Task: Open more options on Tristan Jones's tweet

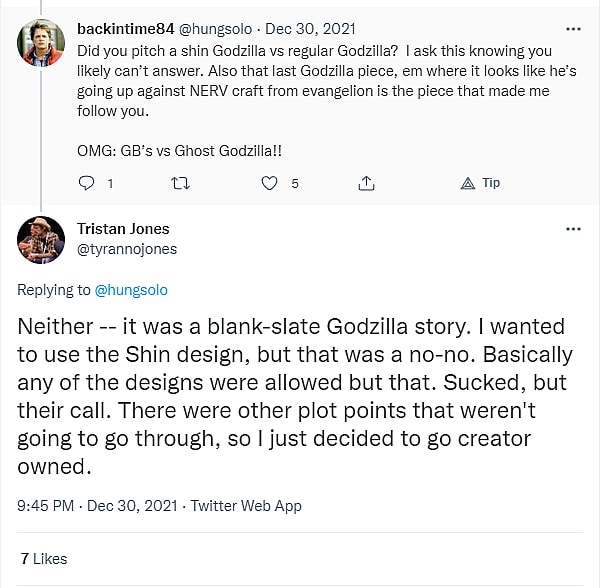Action: [x=573, y=228]
